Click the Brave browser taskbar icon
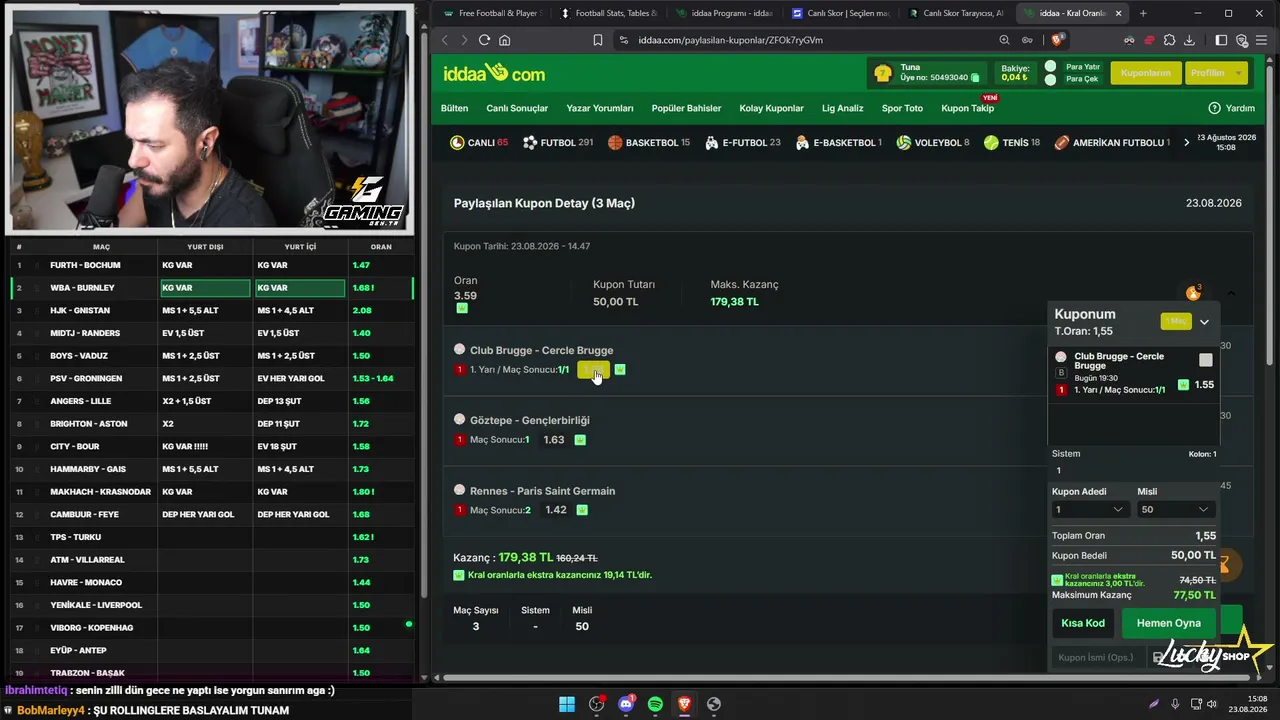The width and height of the screenshot is (1280, 720). click(x=684, y=704)
